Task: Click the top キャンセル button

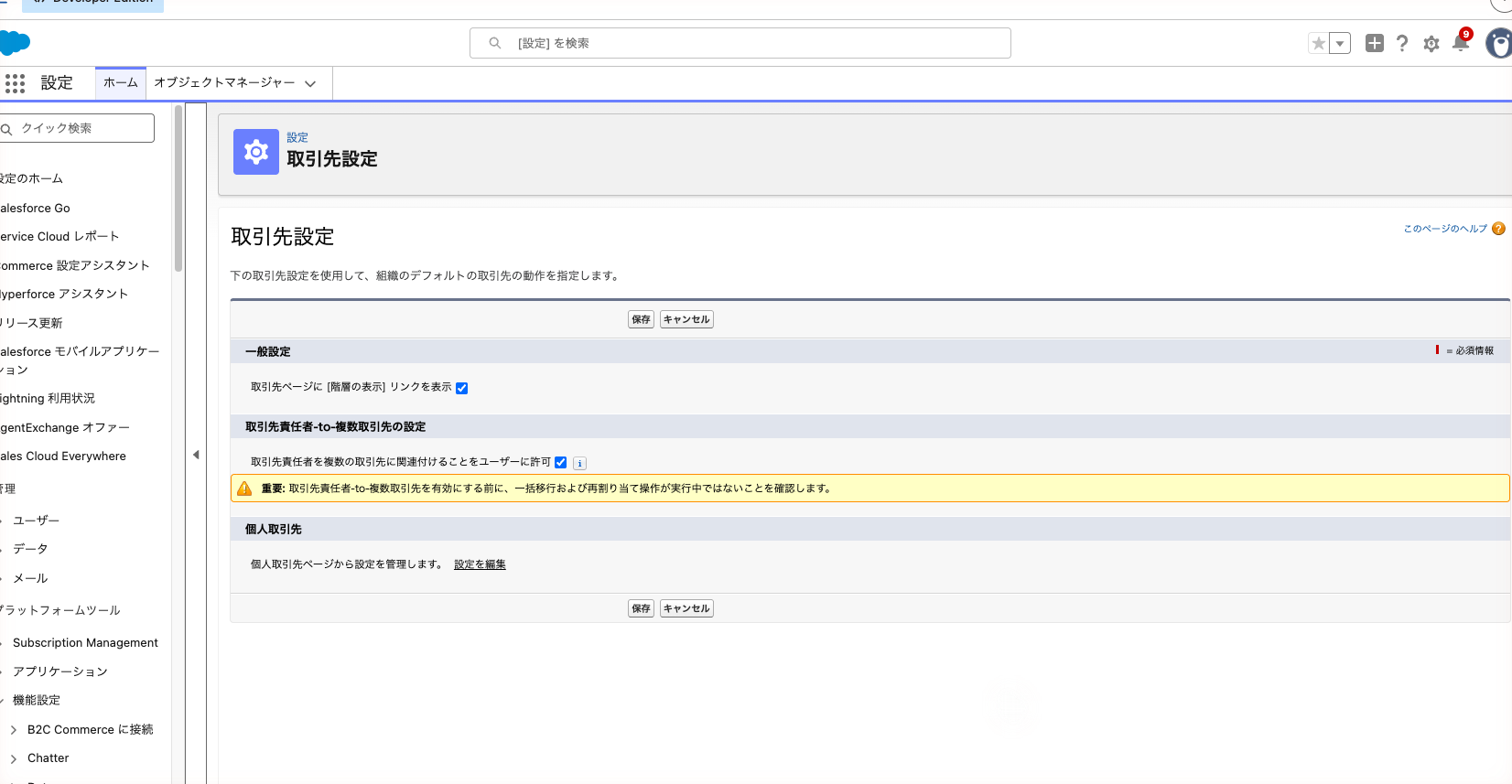Action: [x=686, y=319]
